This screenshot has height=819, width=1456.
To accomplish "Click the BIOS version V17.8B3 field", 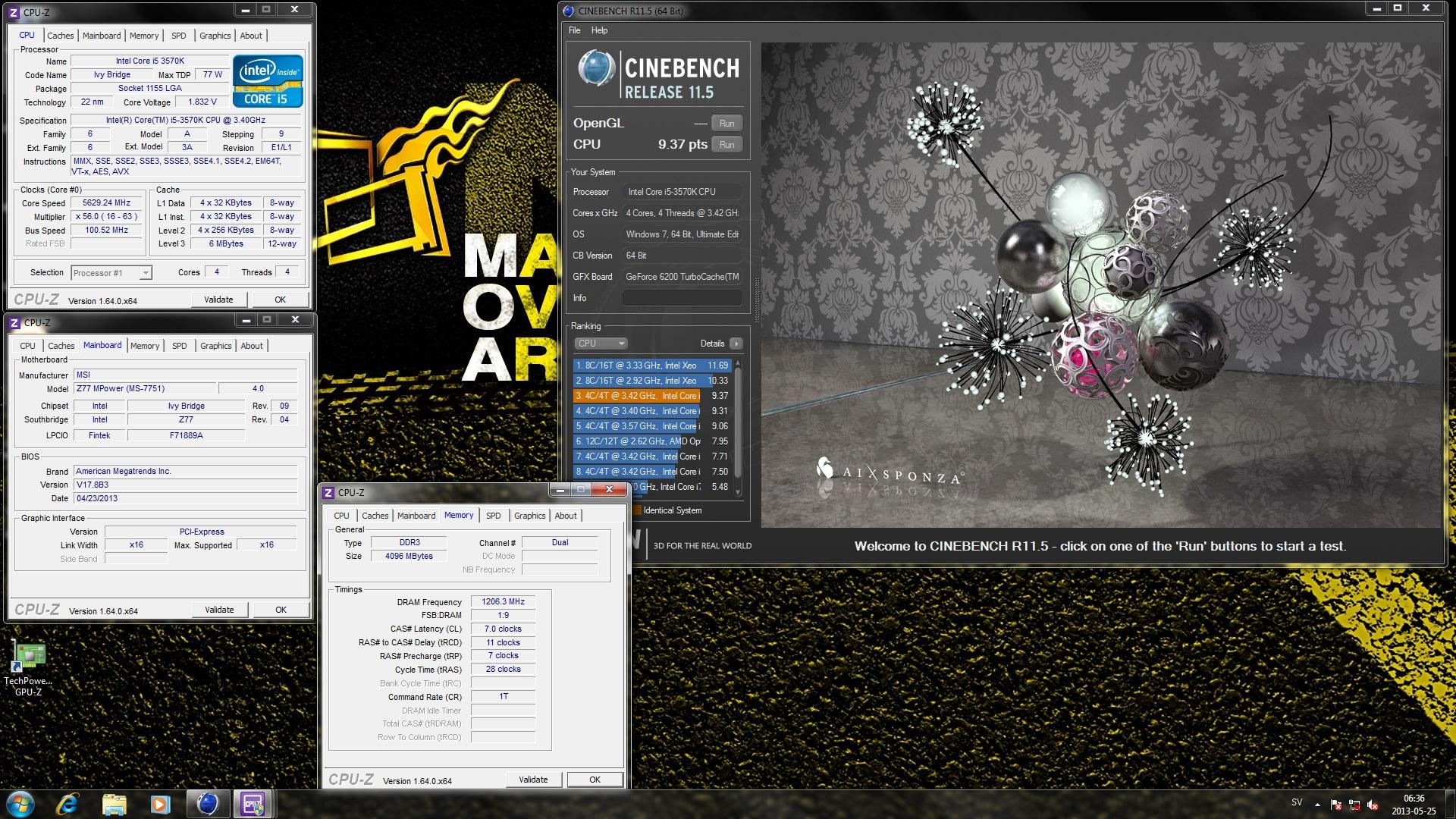I will [185, 485].
